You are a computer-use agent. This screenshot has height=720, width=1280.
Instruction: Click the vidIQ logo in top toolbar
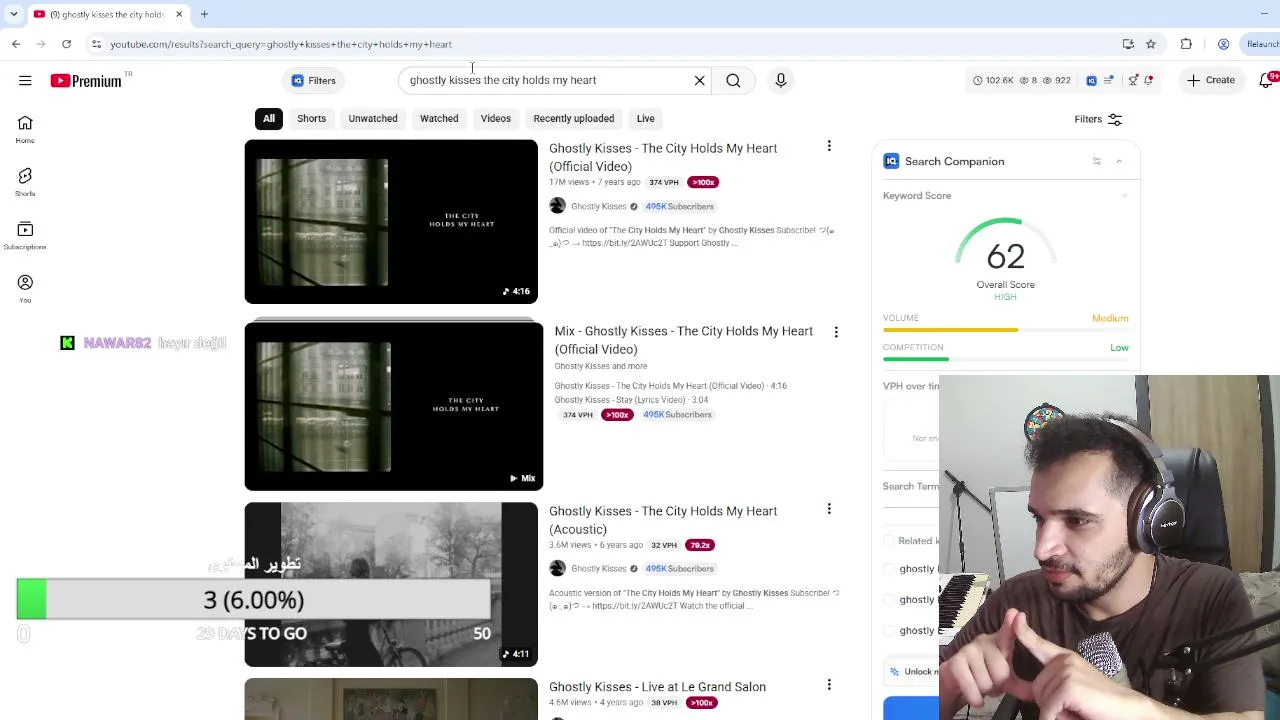1091,80
